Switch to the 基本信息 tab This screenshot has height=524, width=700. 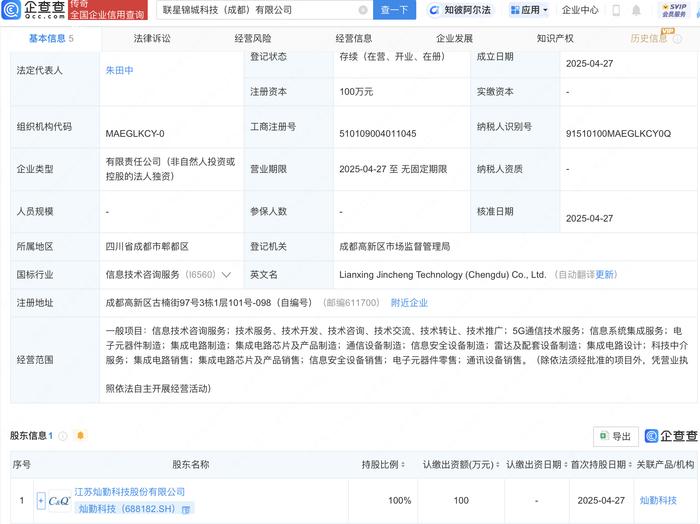[x=51, y=38]
